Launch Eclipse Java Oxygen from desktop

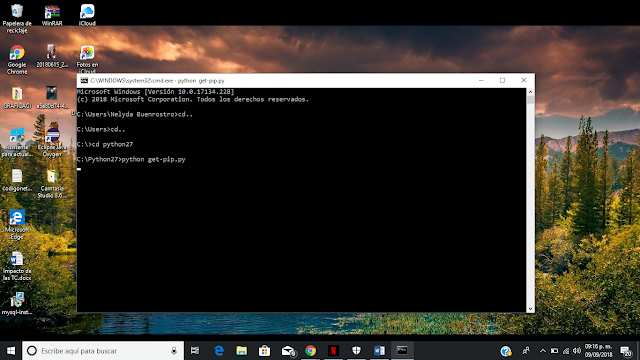tap(52, 142)
